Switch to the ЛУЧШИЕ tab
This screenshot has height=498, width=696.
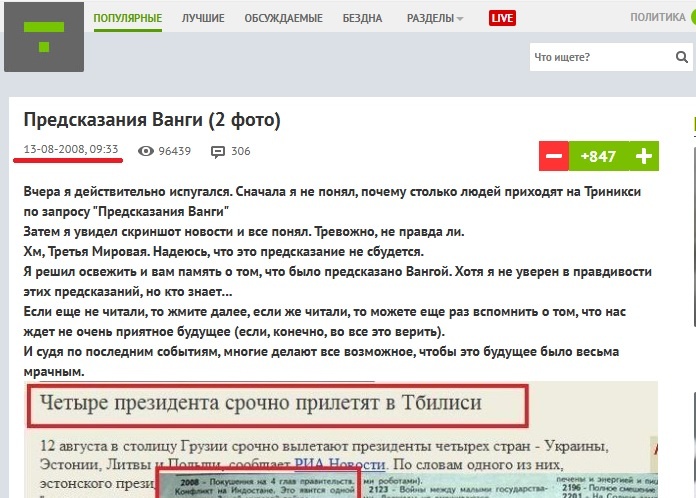pyautogui.click(x=203, y=18)
